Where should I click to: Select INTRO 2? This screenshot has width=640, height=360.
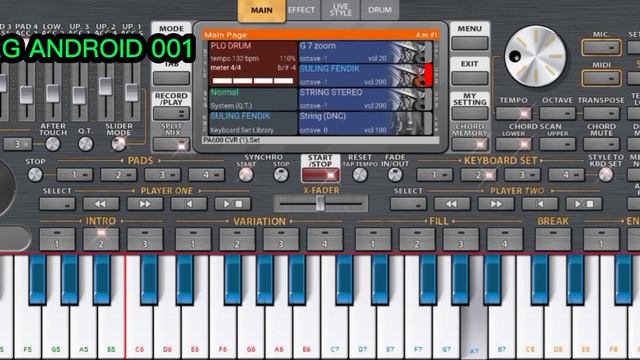click(x=101, y=239)
